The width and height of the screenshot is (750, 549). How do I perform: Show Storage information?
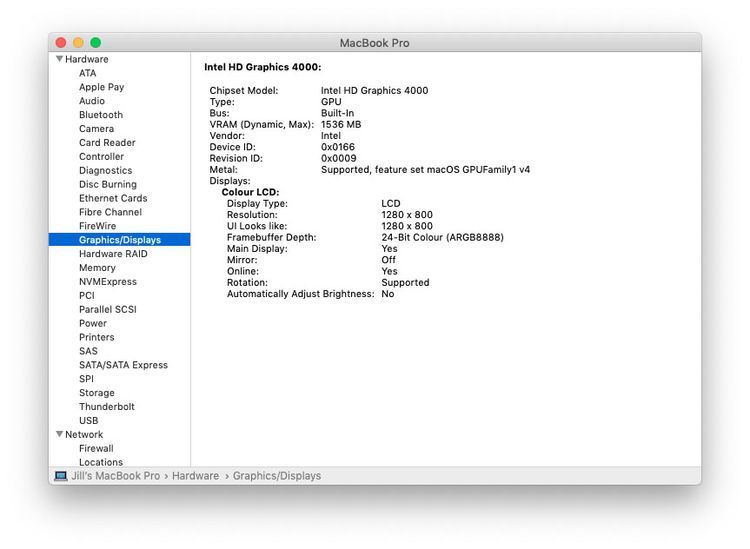tap(97, 393)
